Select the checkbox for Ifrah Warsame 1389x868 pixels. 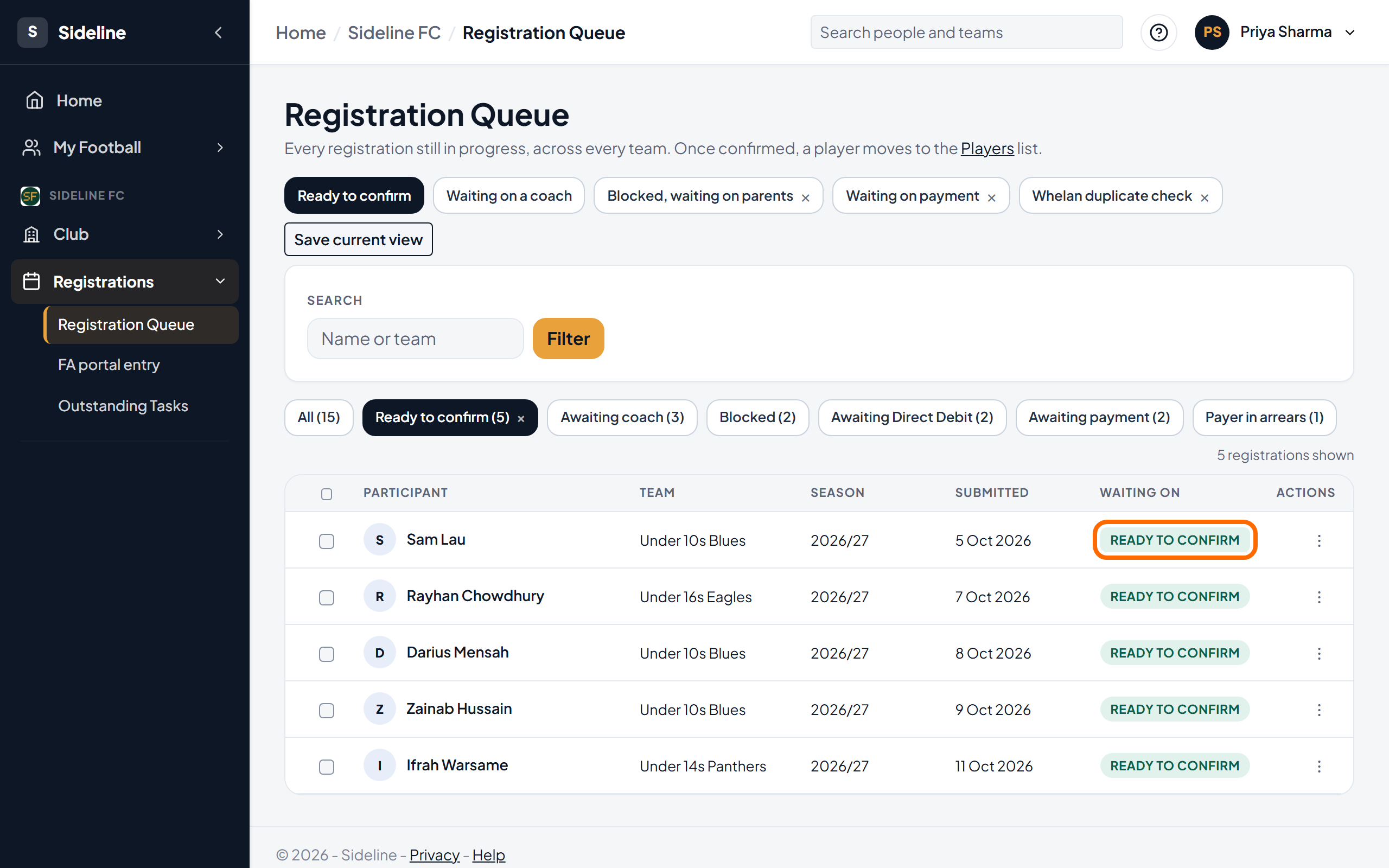(x=327, y=767)
